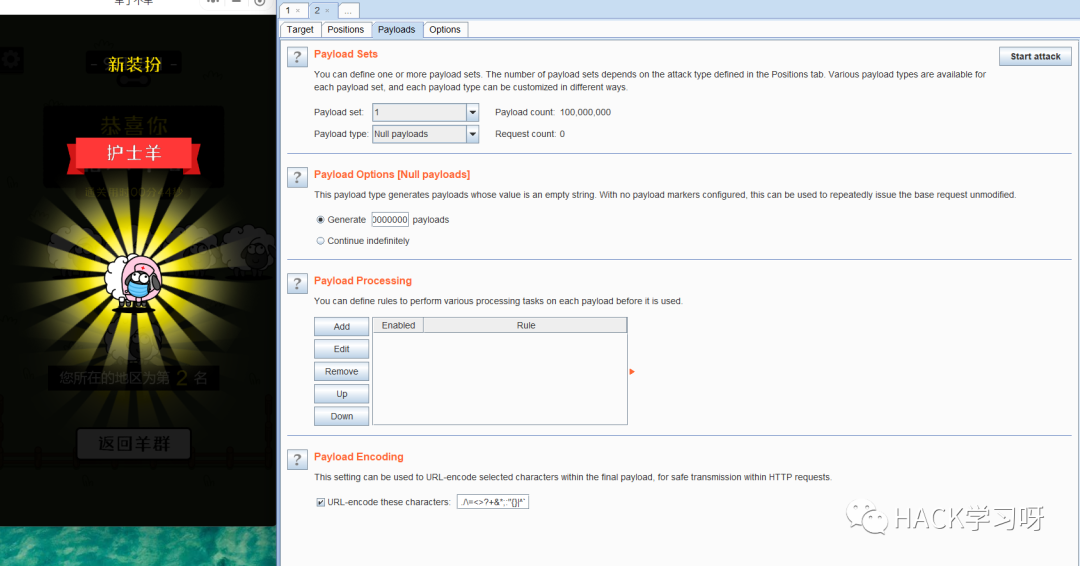Click Edit in Payload Processing

click(342, 349)
